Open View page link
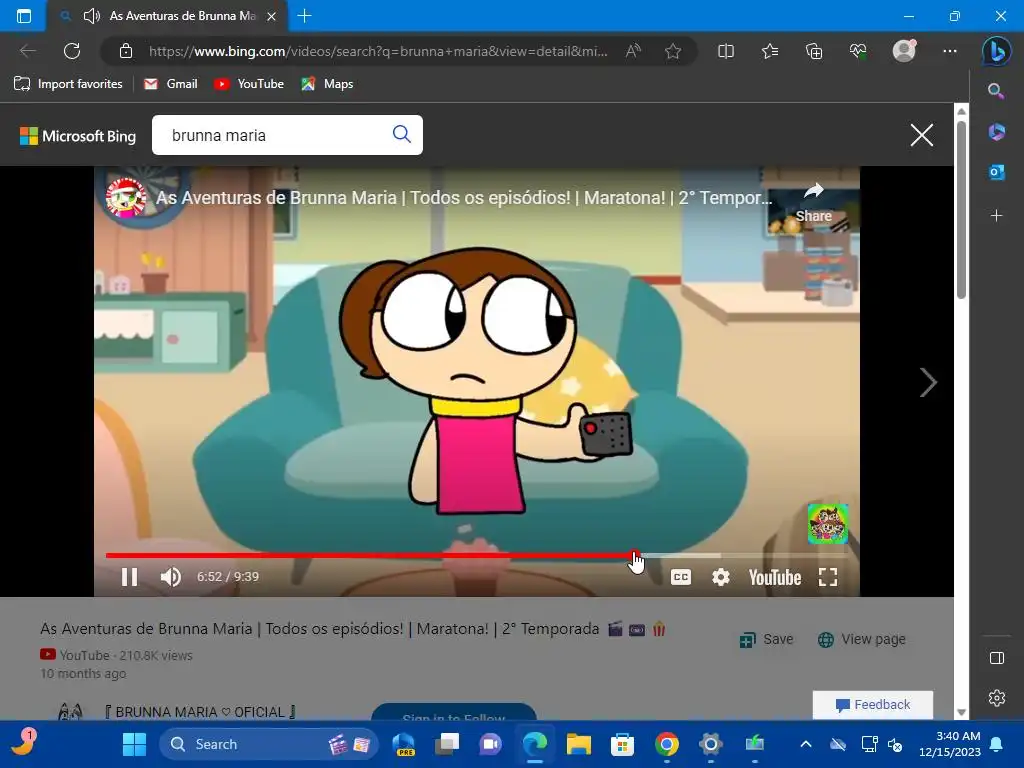 861,639
